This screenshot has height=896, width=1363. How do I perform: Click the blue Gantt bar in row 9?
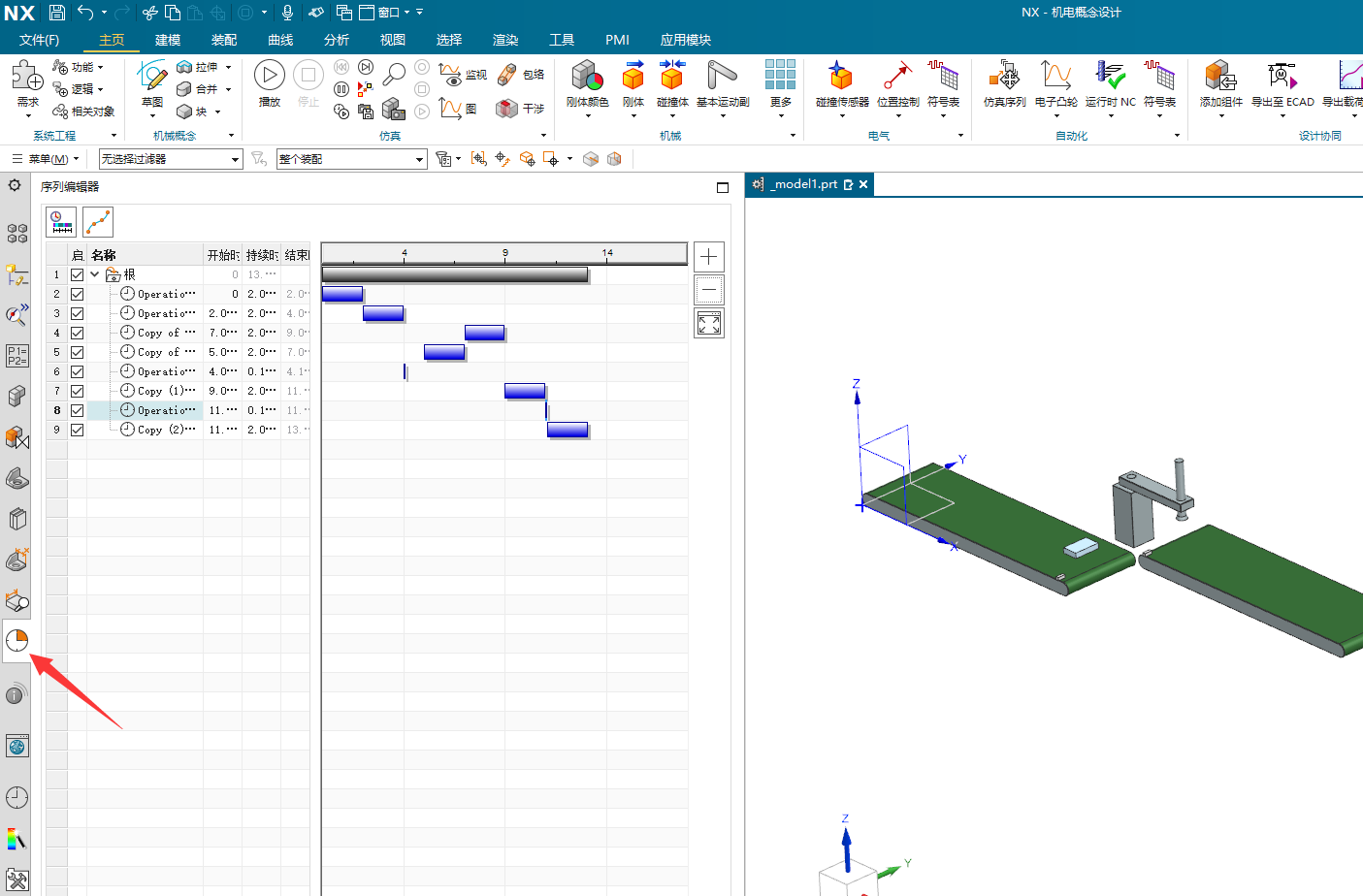(568, 430)
